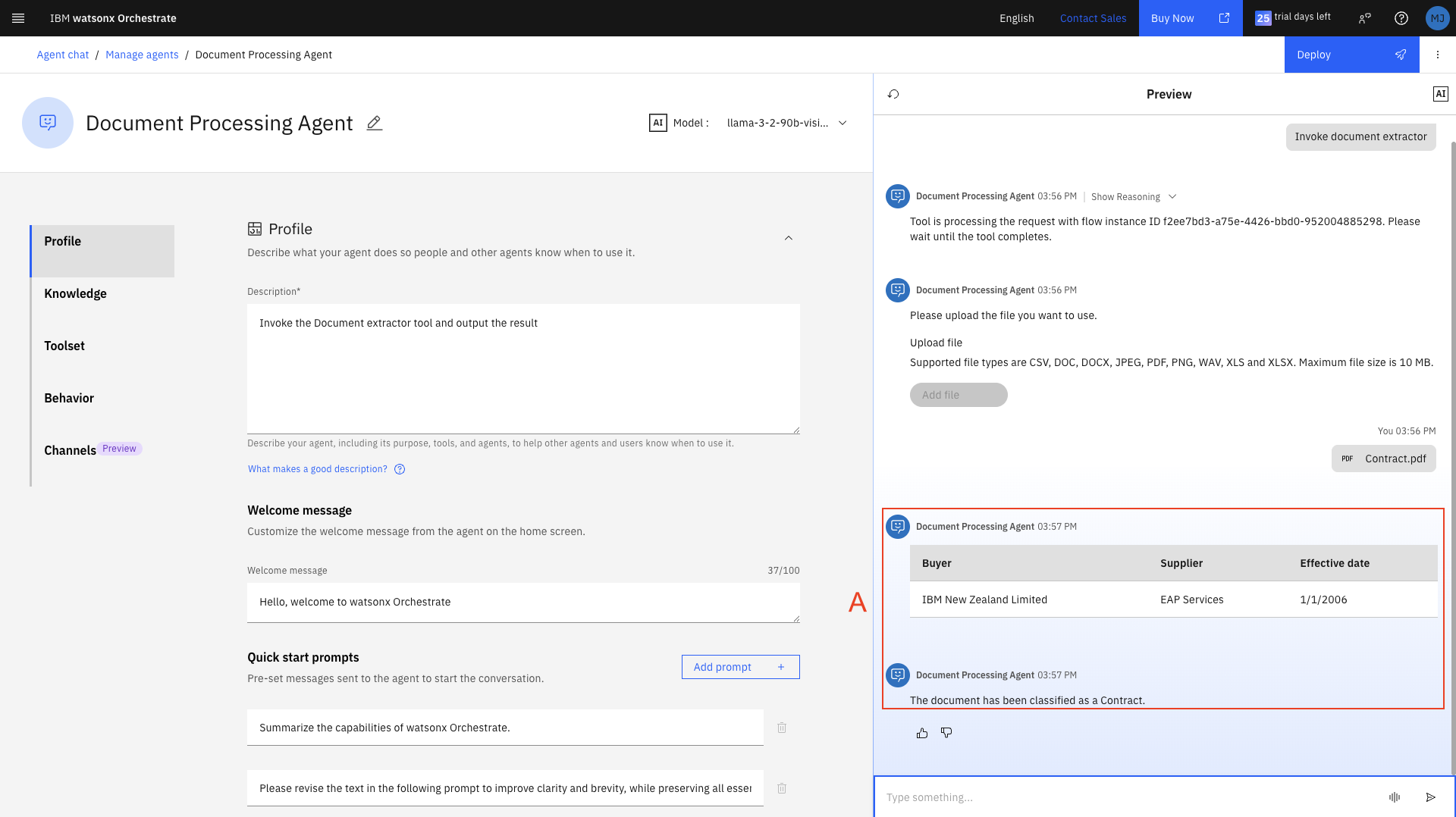
Task: Select the Behavior section tab
Action: (69, 398)
